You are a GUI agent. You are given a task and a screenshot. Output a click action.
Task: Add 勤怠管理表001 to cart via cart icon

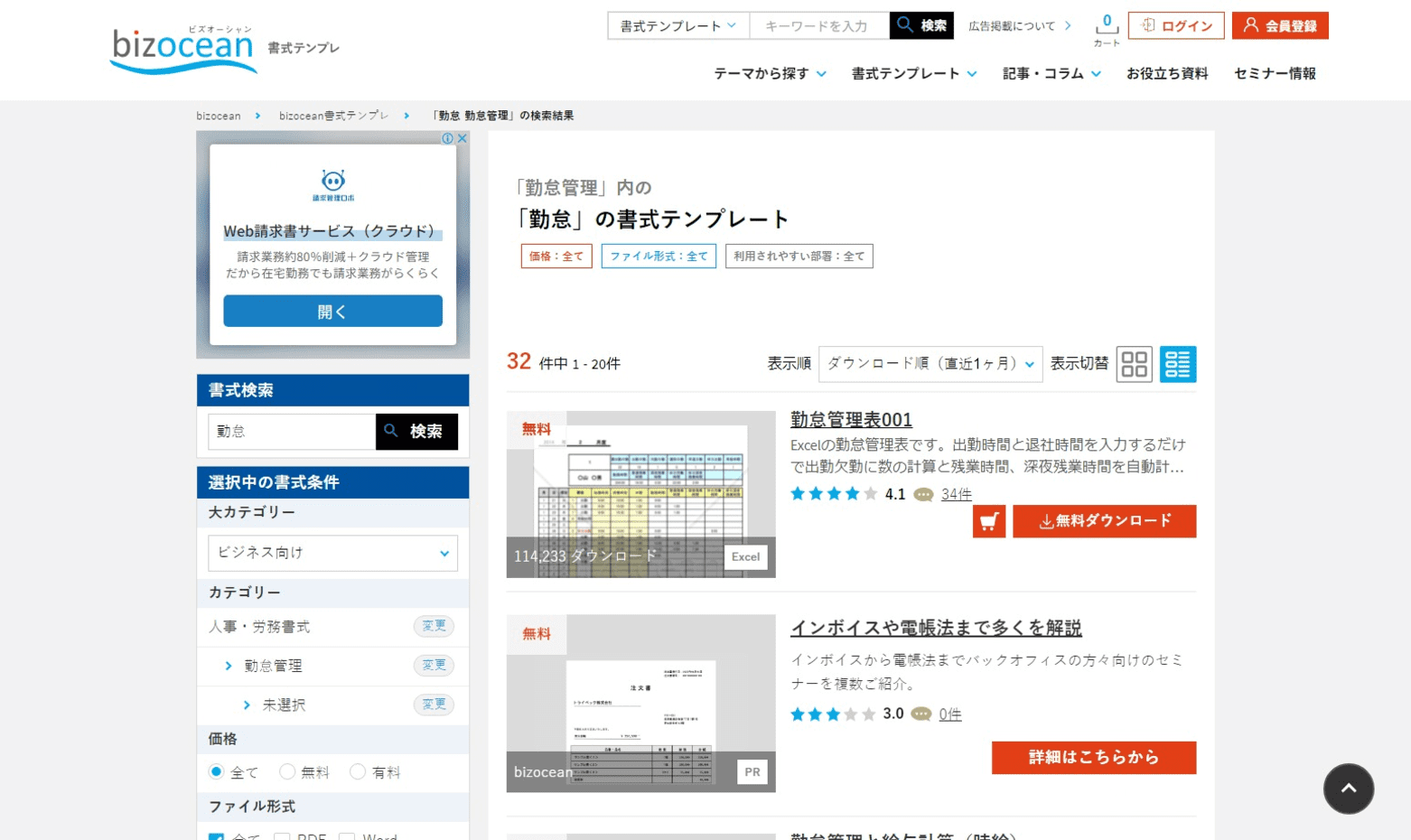click(x=990, y=520)
